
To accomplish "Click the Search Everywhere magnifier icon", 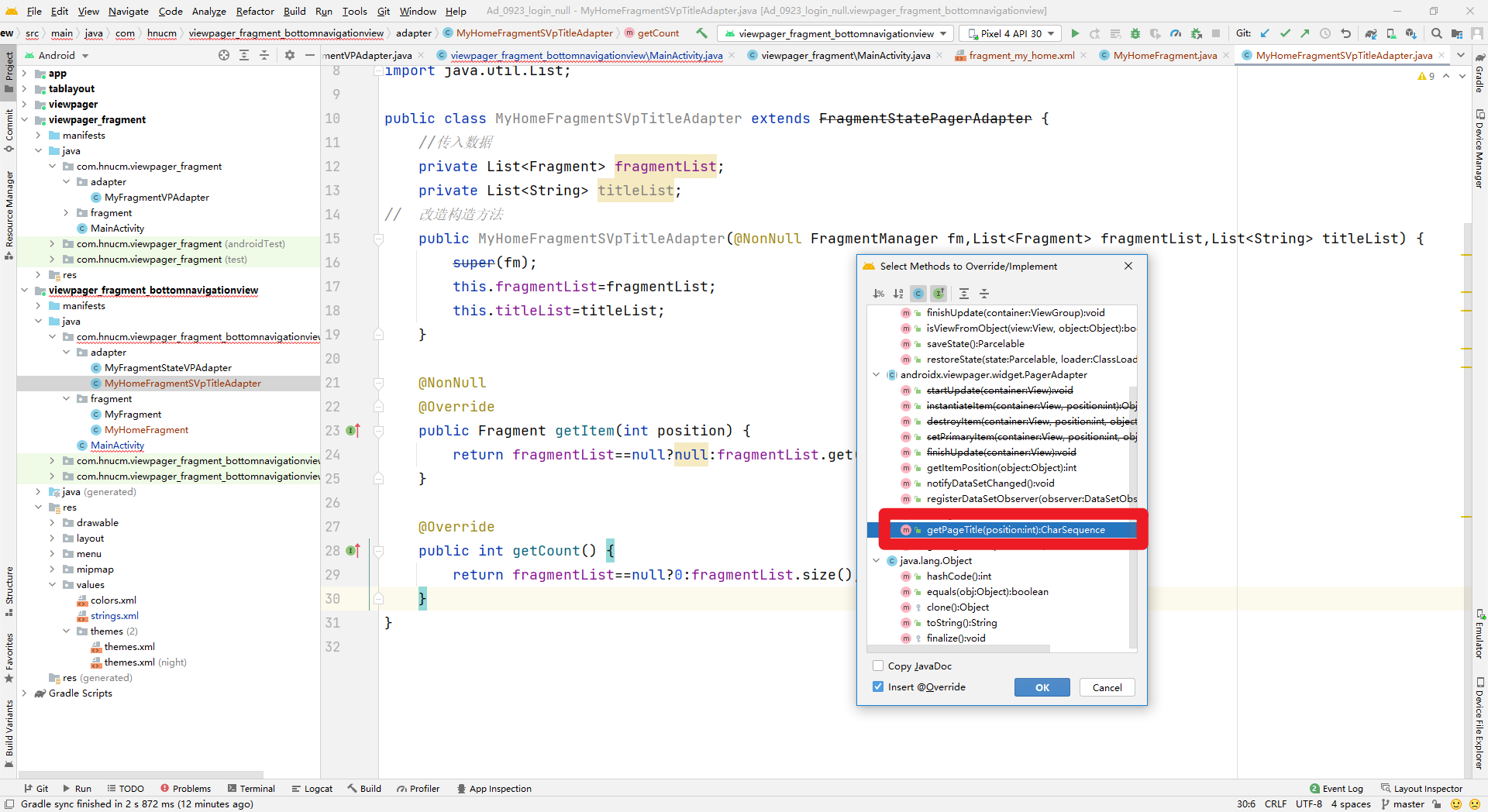I will point(1436,33).
